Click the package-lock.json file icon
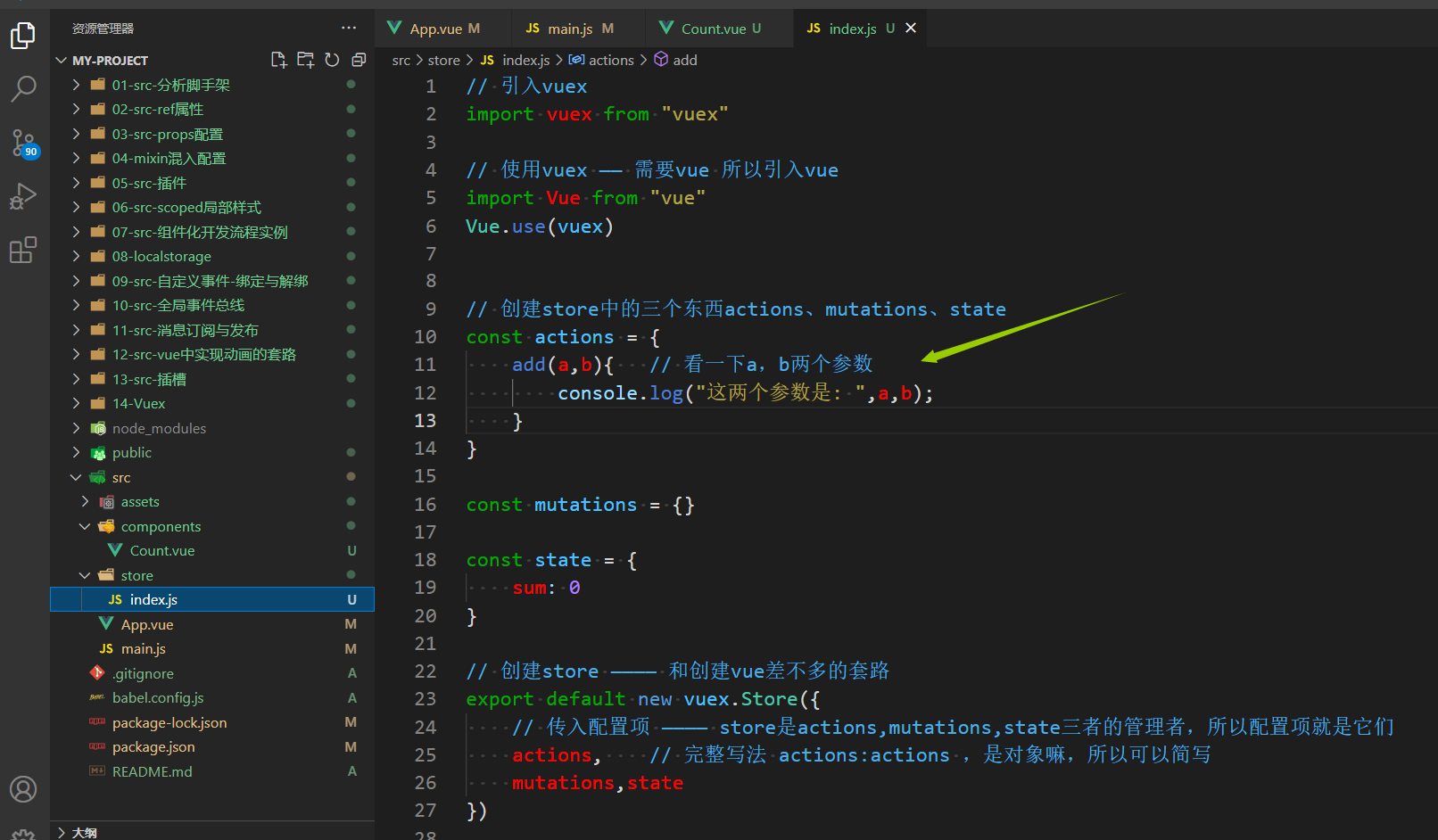 pos(97,721)
